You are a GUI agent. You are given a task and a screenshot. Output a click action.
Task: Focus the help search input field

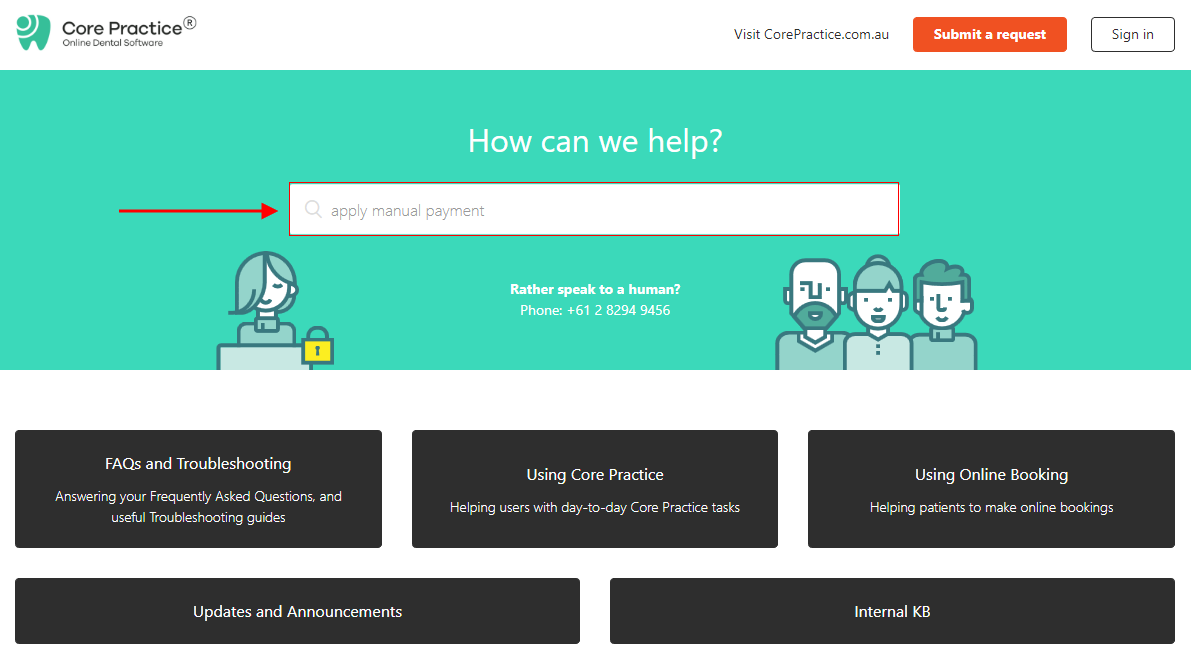594,209
